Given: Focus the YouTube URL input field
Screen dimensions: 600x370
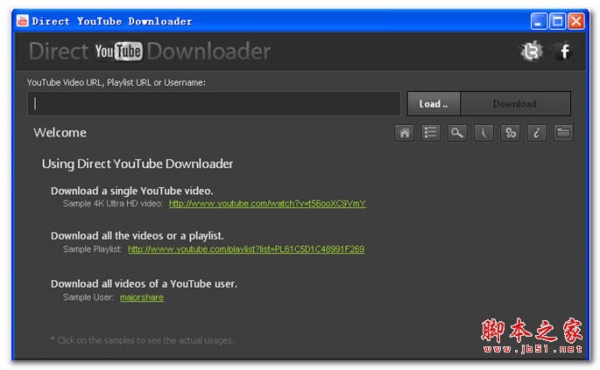Looking at the screenshot, I should pos(214,104).
